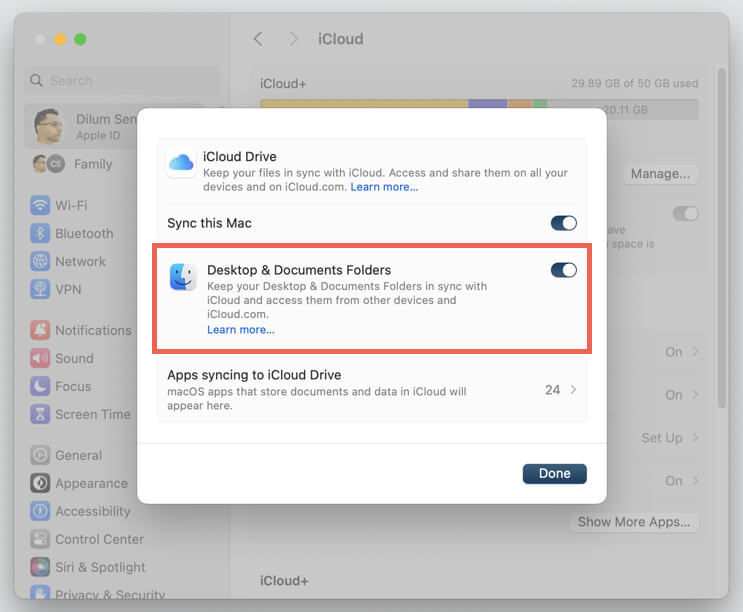Open Siri & Spotlight icon in sidebar
743x612 pixels.
point(40,567)
